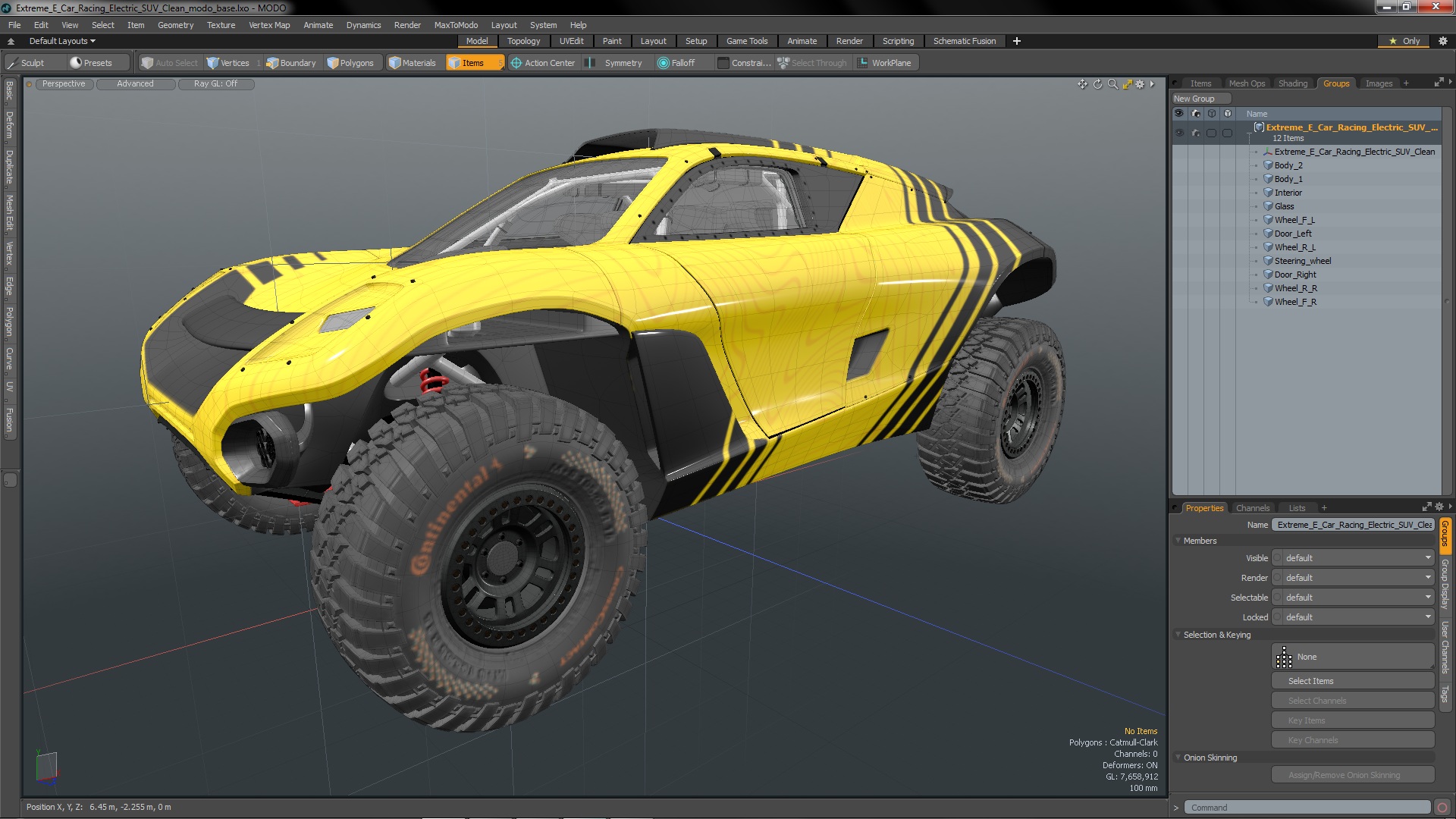Click the group icon of Extreme_E_Car group

coord(1259,127)
